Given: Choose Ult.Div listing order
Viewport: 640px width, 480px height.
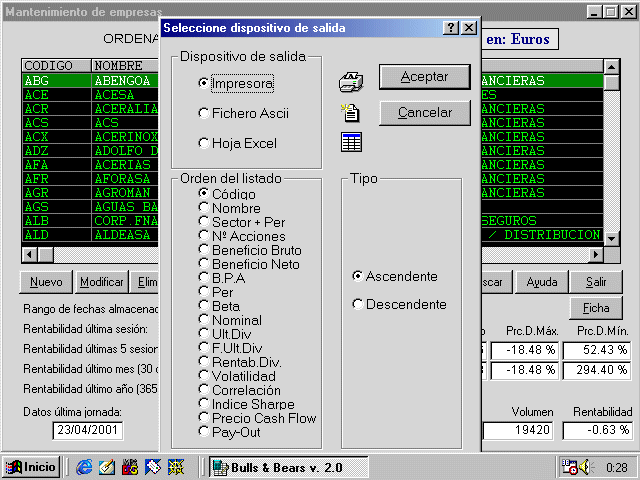Looking at the screenshot, I should coord(225,334).
